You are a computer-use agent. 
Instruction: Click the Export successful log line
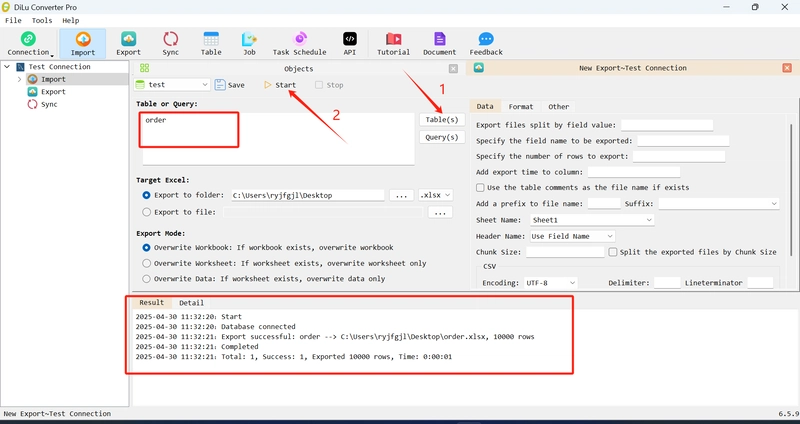[335, 337]
